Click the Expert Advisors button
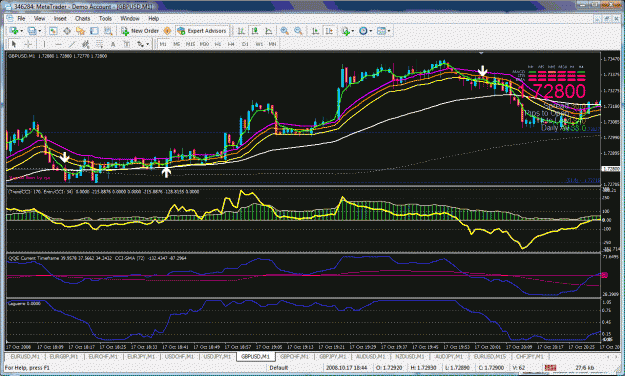The width and height of the screenshot is (625, 376). [x=202, y=31]
